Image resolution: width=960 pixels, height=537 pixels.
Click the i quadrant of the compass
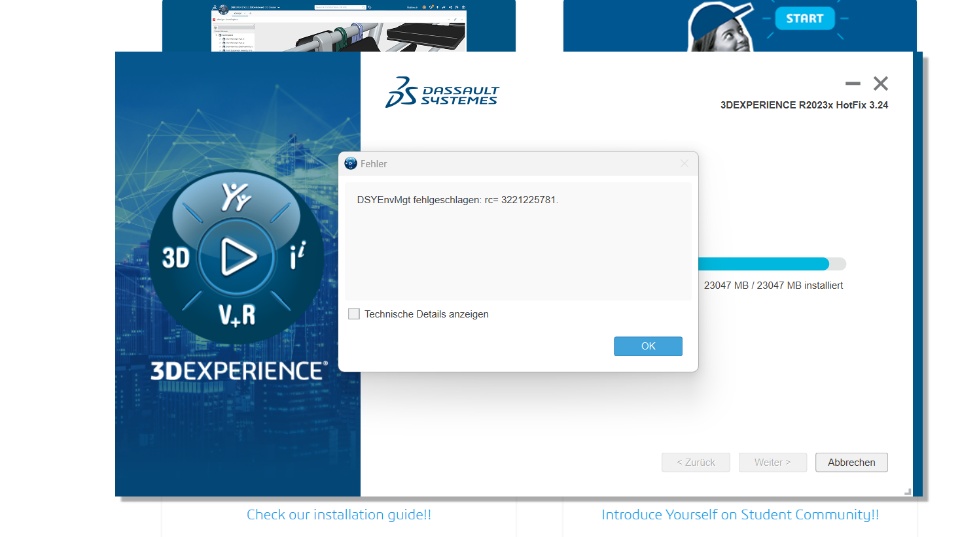coord(298,256)
